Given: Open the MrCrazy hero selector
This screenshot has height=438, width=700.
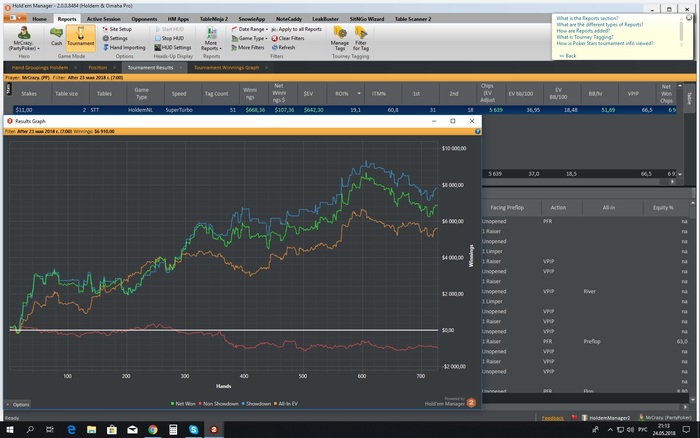Looking at the screenshot, I should click(x=24, y=38).
